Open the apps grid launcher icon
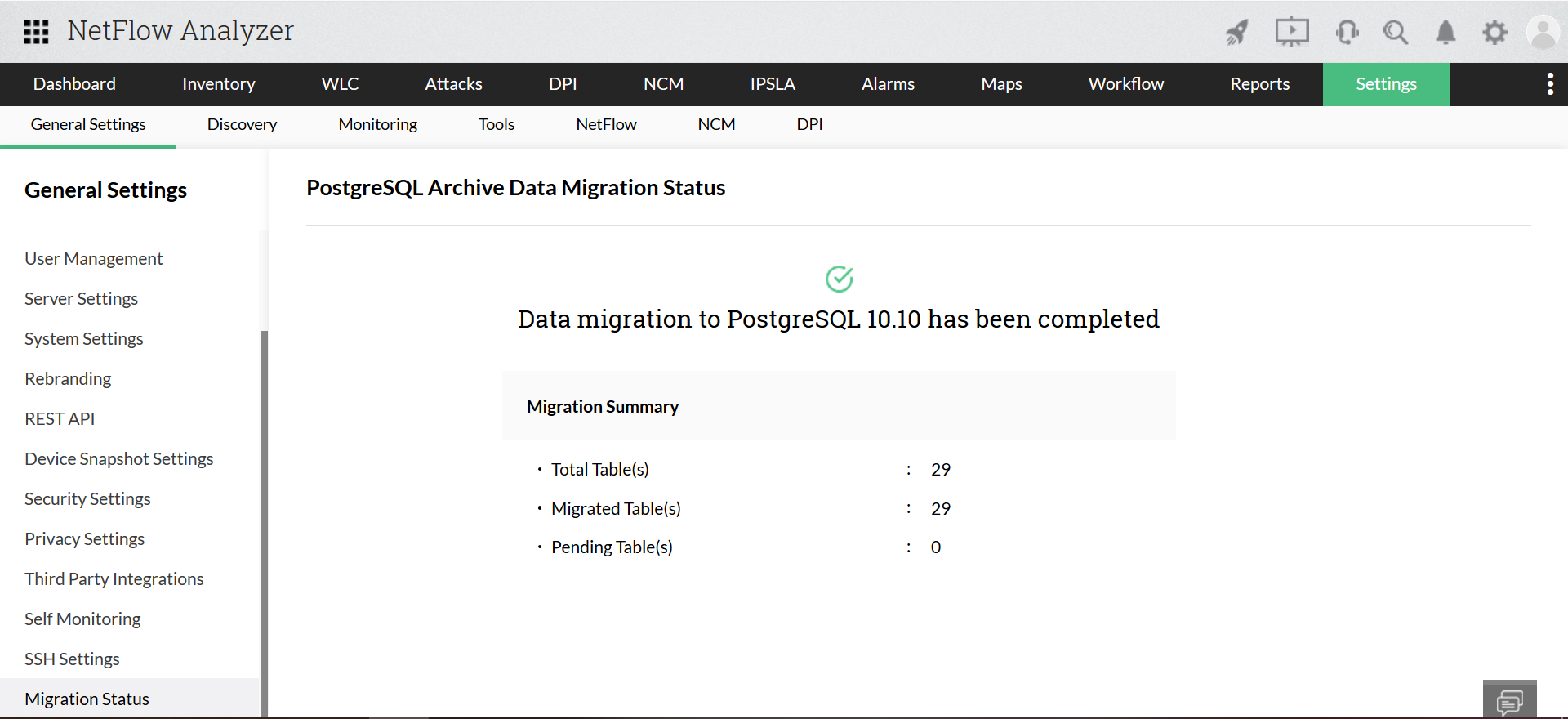 [x=36, y=32]
